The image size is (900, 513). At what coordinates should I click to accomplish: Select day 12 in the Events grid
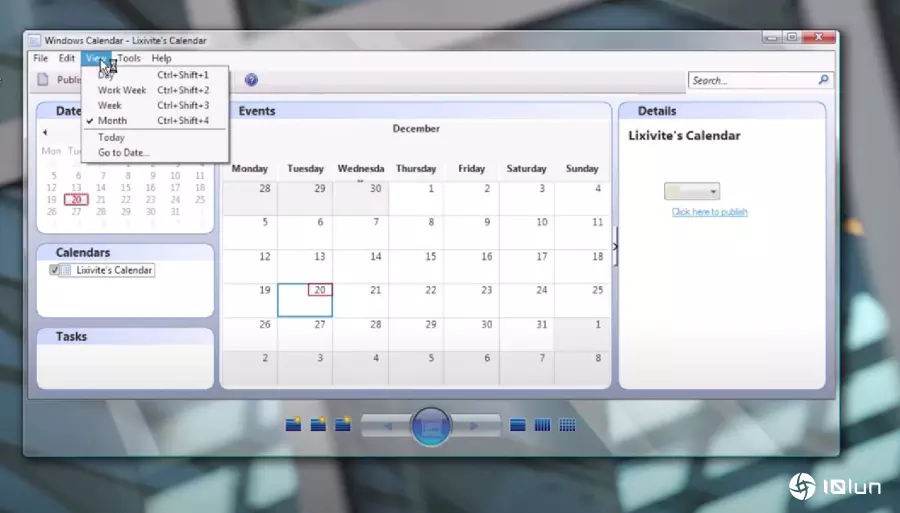click(x=250, y=266)
